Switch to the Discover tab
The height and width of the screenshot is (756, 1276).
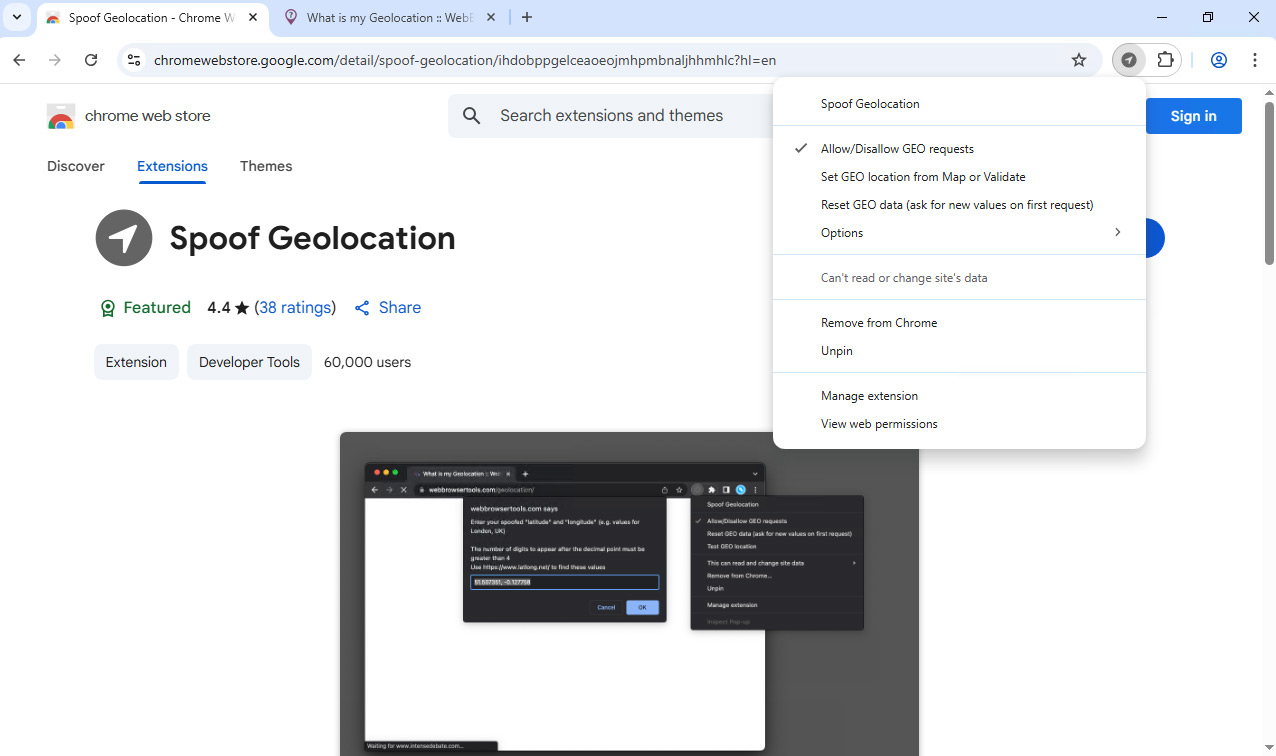(x=76, y=166)
